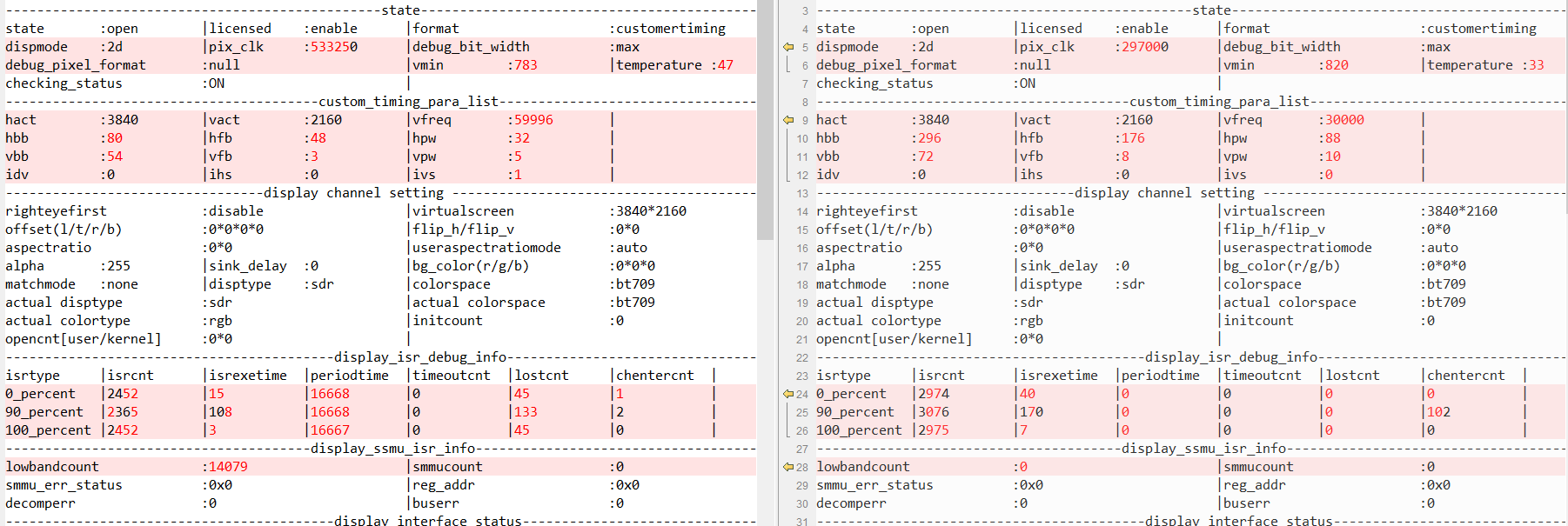Screen dimensions: 1568x526
Task: Click custom_timing_para_list header in right pane
Action: tap(1219, 102)
